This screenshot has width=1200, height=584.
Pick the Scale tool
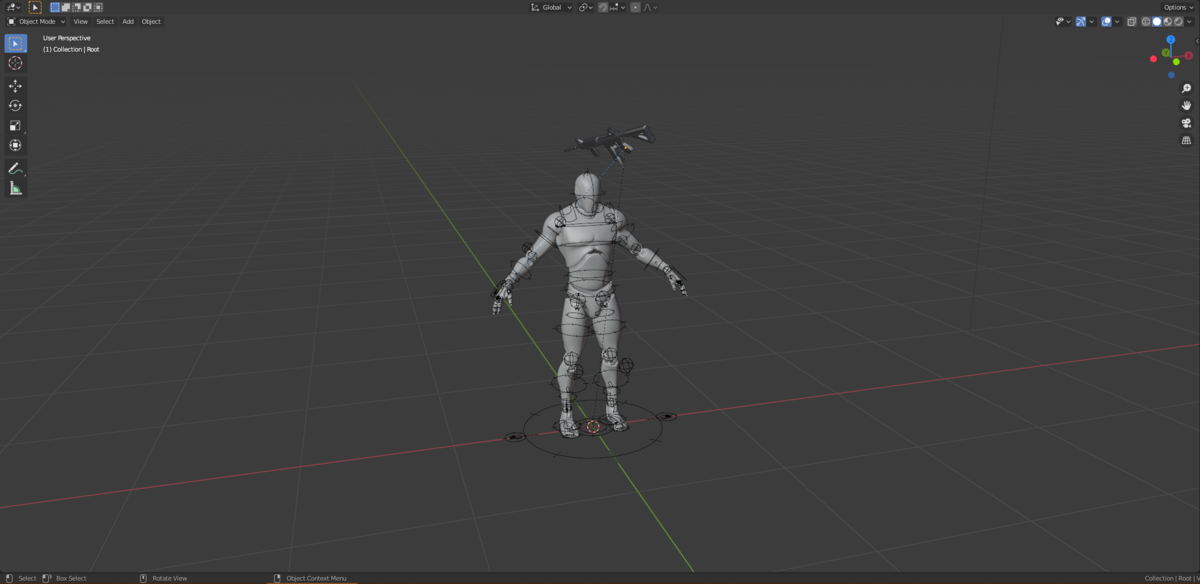click(15, 126)
